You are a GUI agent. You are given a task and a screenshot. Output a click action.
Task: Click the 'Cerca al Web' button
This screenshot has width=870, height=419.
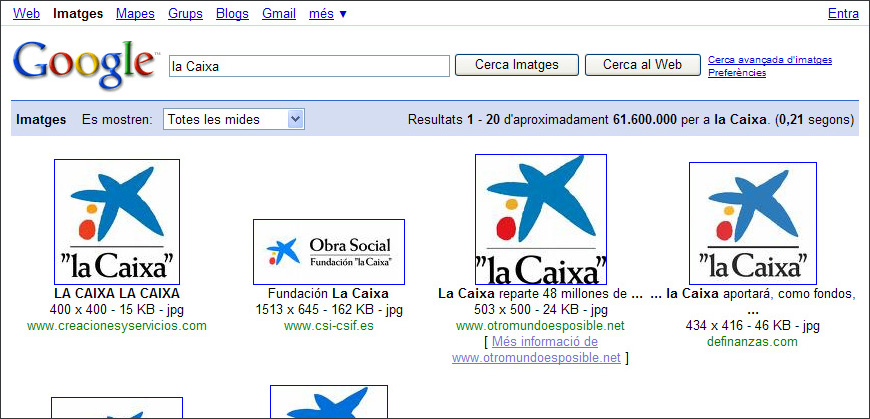(643, 65)
